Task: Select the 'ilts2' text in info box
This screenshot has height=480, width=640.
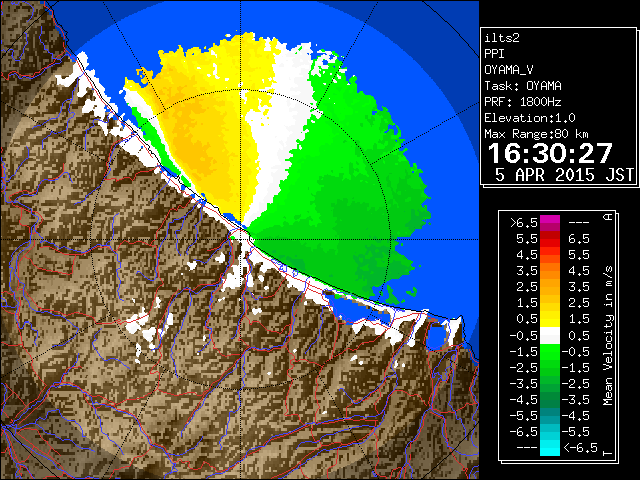Action: pyautogui.click(x=502, y=38)
